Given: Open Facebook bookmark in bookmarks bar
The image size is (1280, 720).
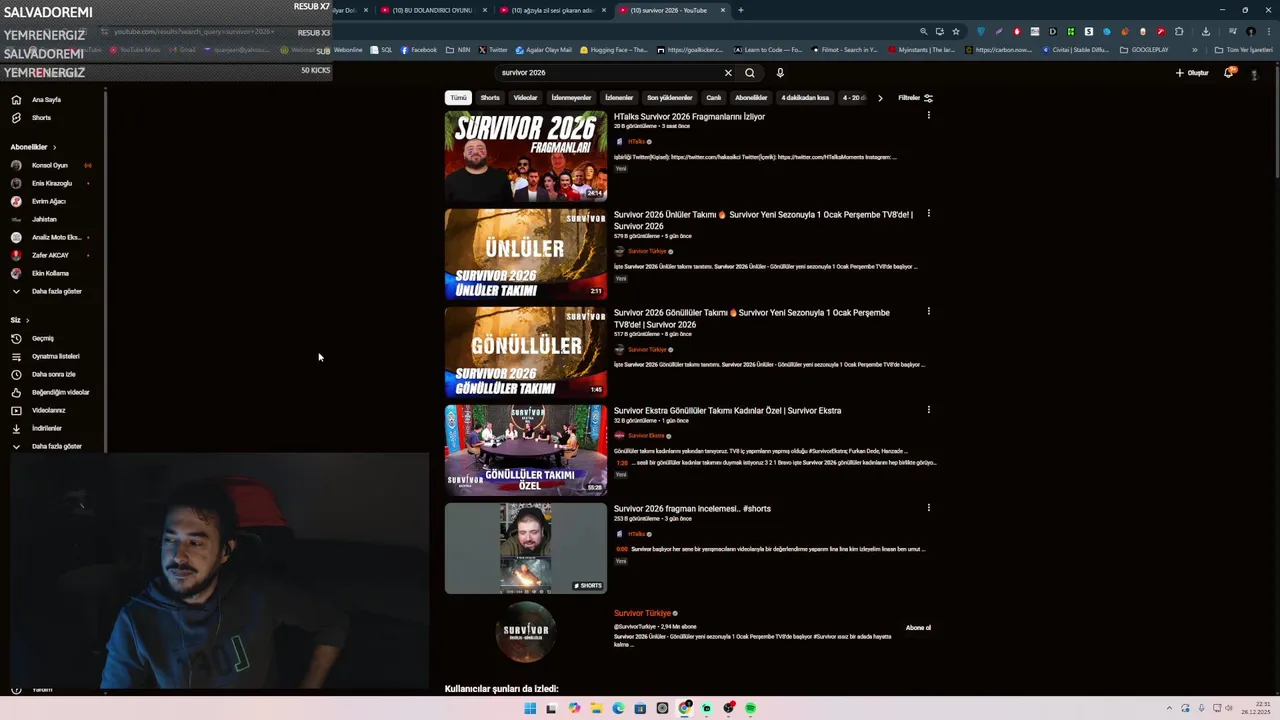Looking at the screenshot, I should click(x=419, y=50).
